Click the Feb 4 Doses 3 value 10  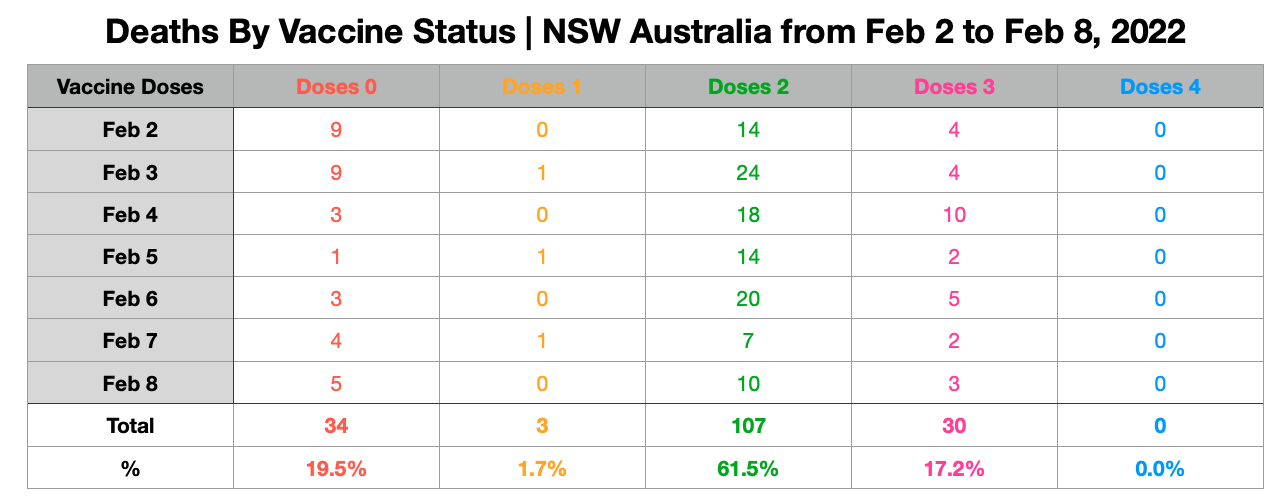pos(954,214)
